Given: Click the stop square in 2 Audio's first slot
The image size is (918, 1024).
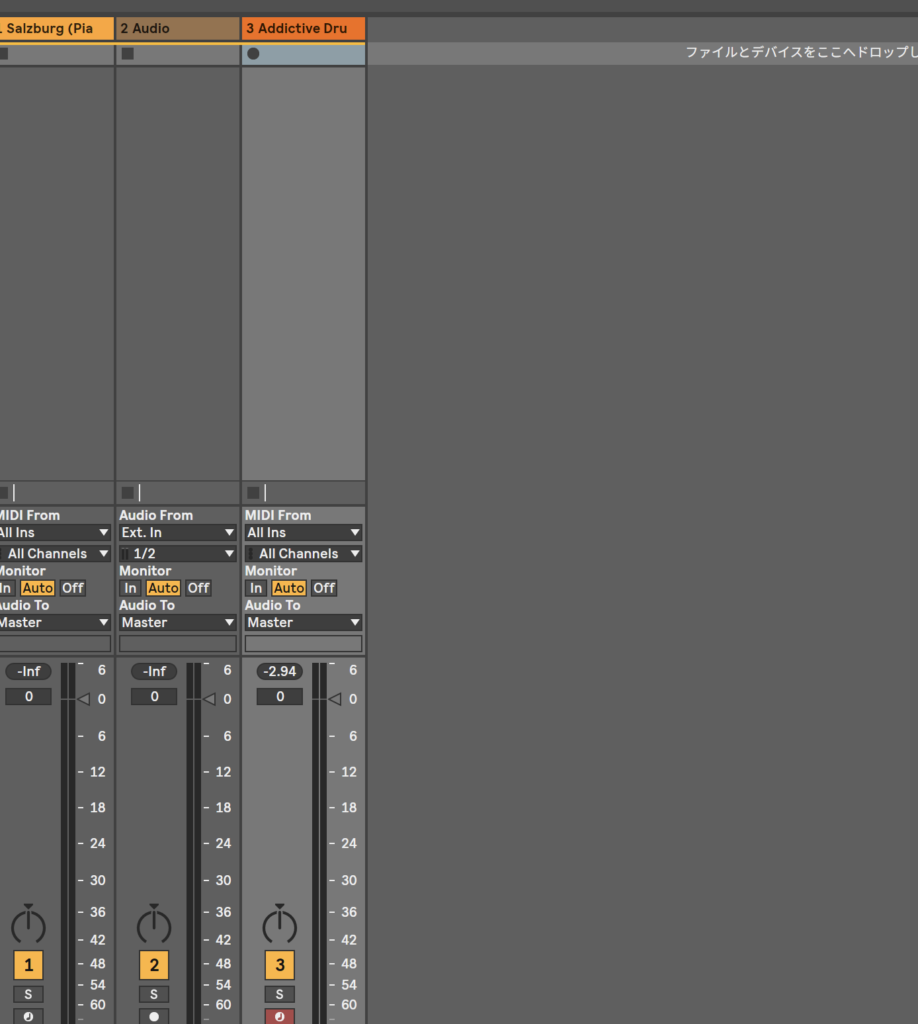Looking at the screenshot, I should [x=127, y=54].
